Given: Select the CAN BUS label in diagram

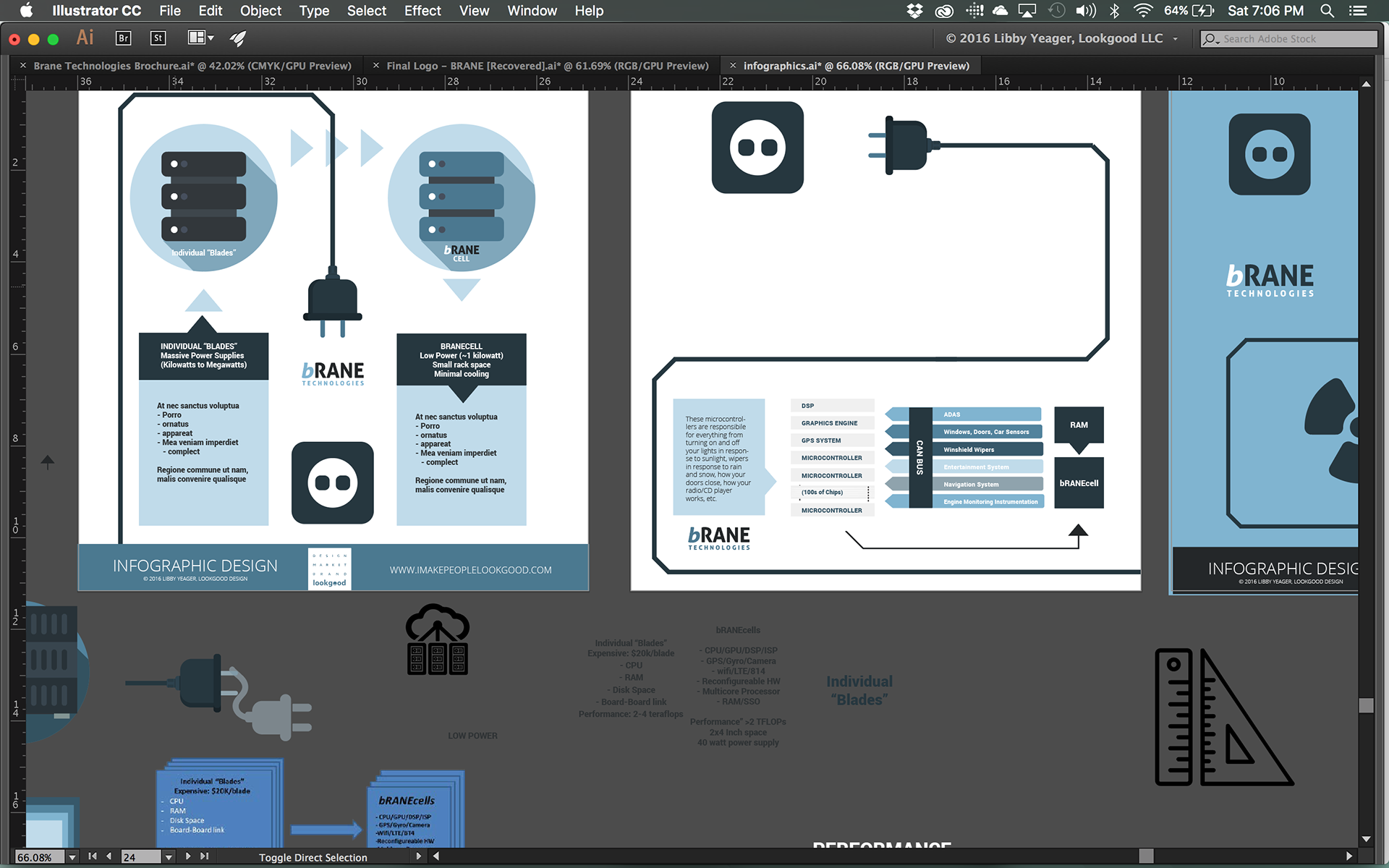Looking at the screenshot, I should [x=919, y=458].
